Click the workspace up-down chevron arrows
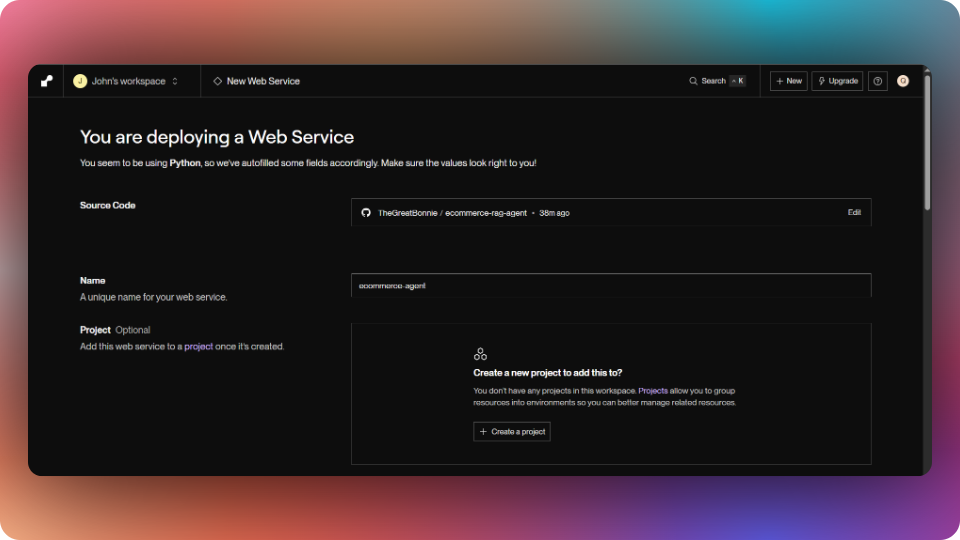Viewport: 960px width, 540px height. 175,81
